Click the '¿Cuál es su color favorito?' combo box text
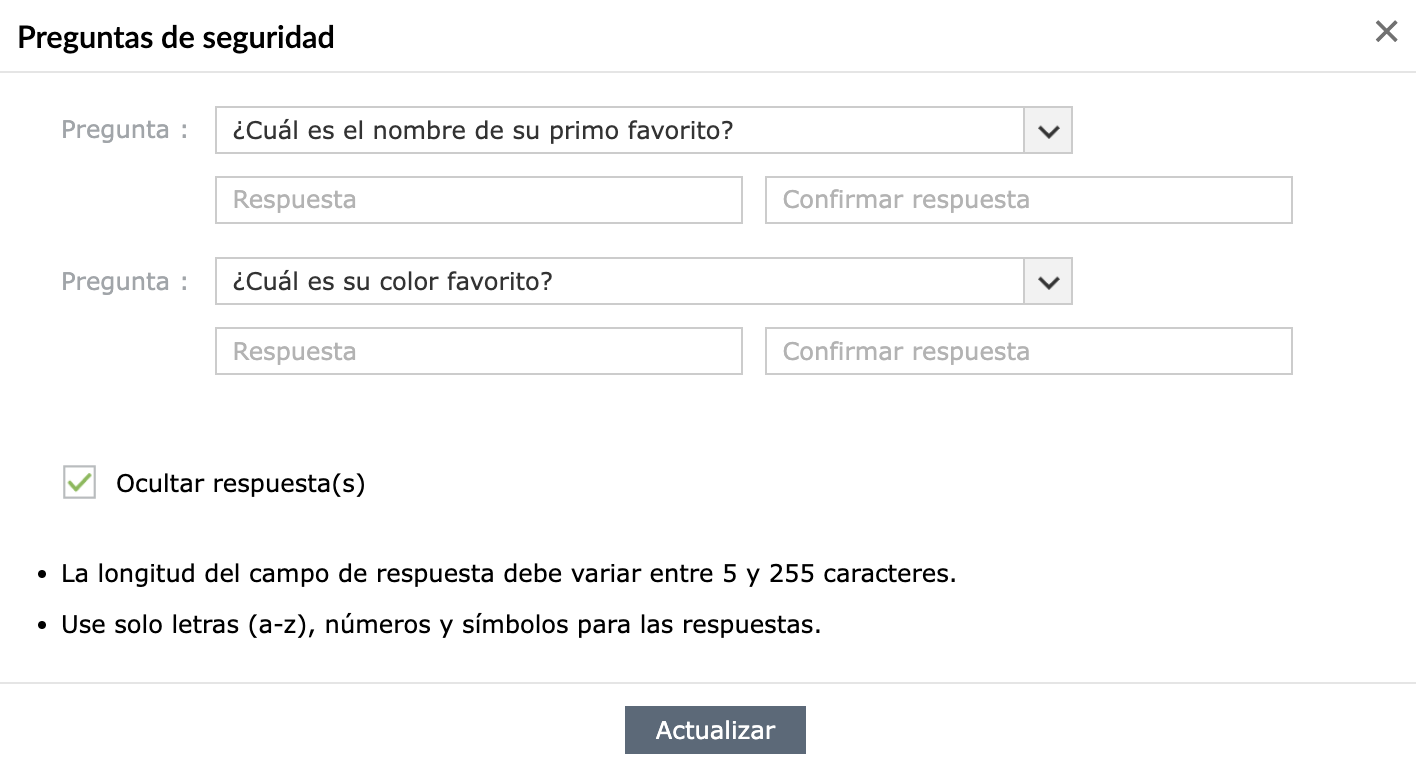Image resolution: width=1416 pixels, height=768 pixels. [x=393, y=283]
